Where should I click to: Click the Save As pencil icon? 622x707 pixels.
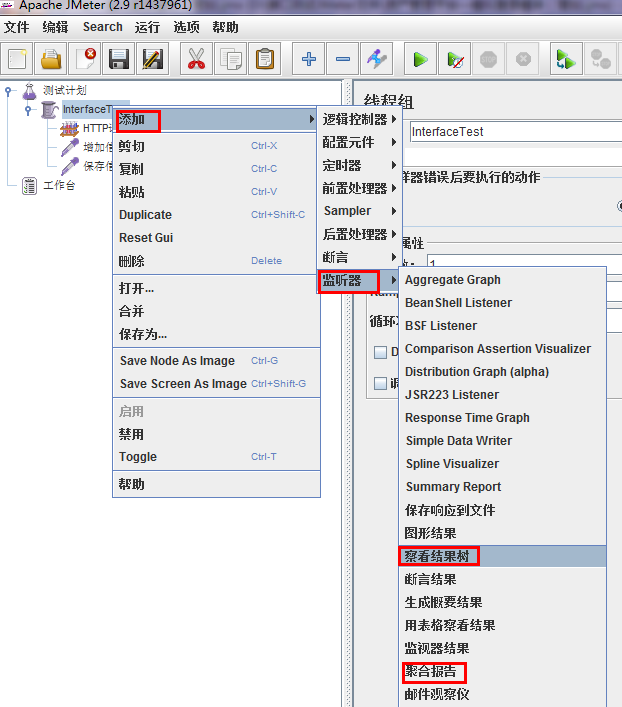(153, 59)
